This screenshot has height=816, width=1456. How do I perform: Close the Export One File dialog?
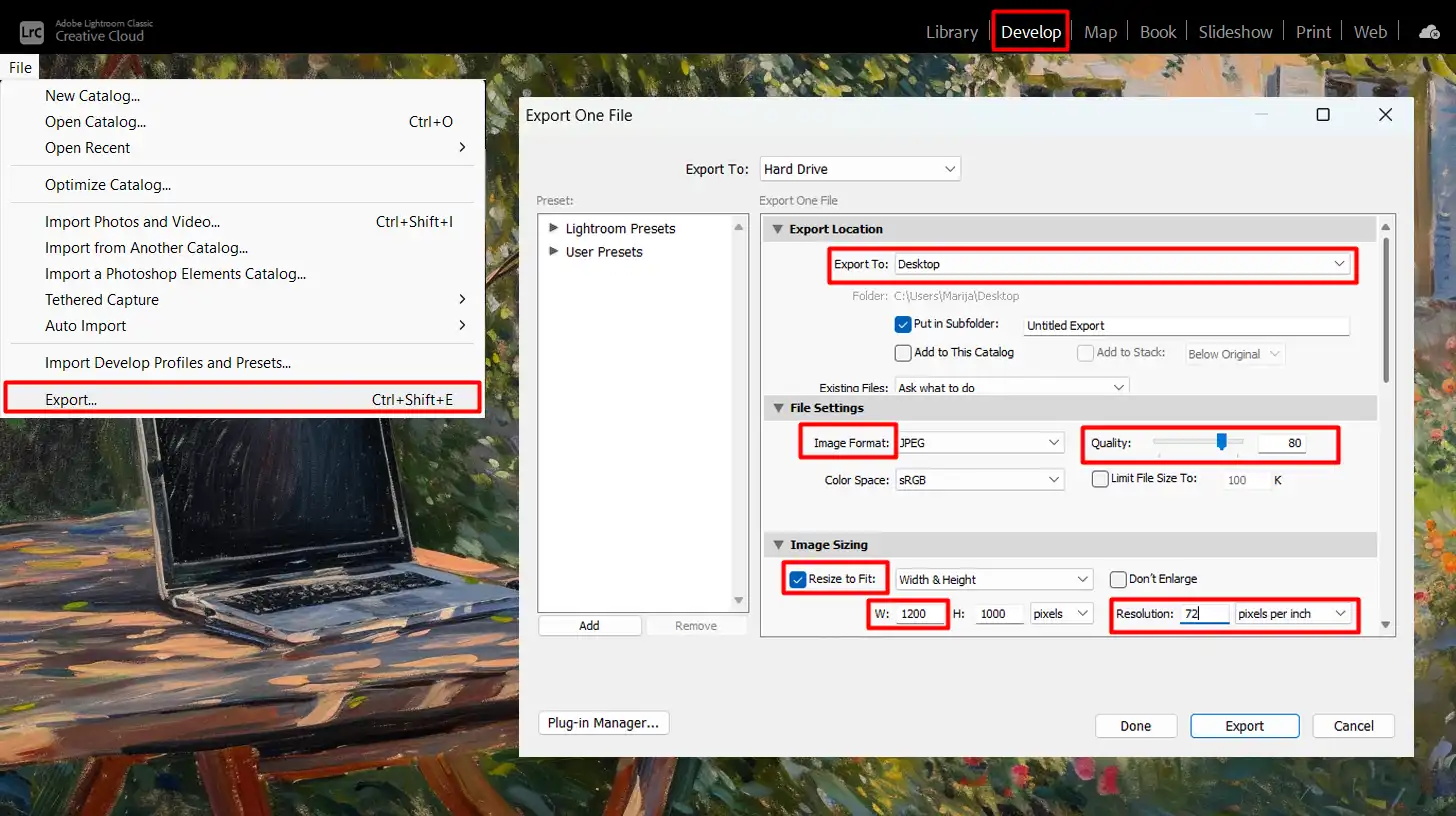tap(1385, 115)
